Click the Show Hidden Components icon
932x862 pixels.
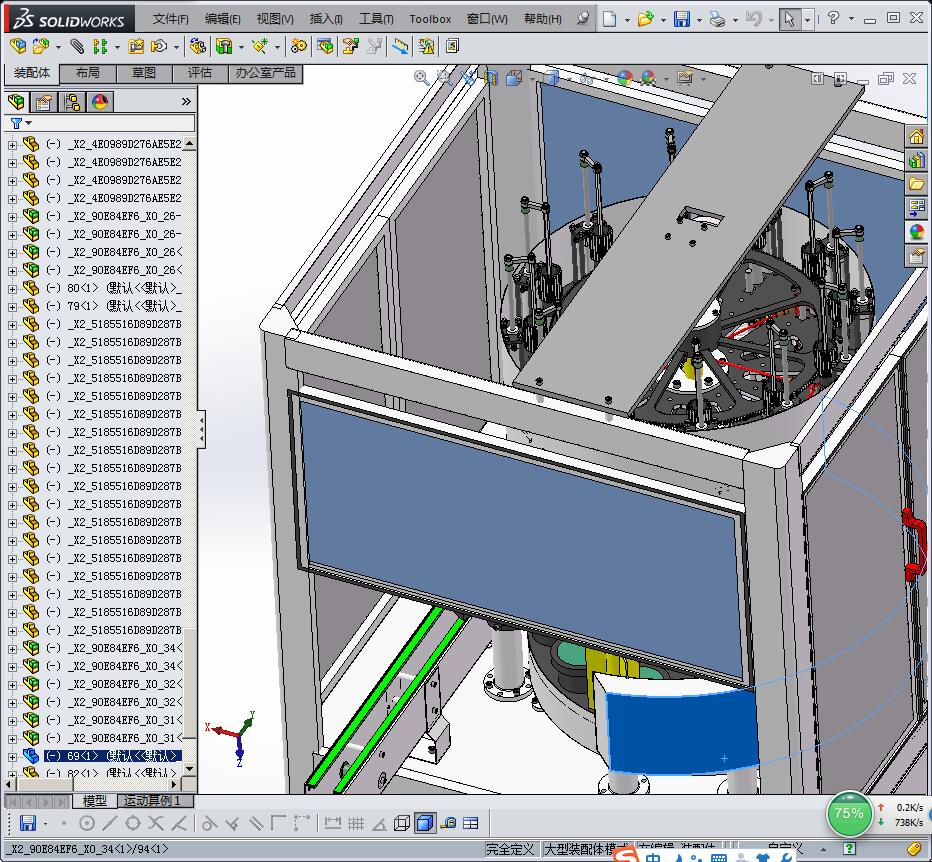pyautogui.click(x=197, y=46)
